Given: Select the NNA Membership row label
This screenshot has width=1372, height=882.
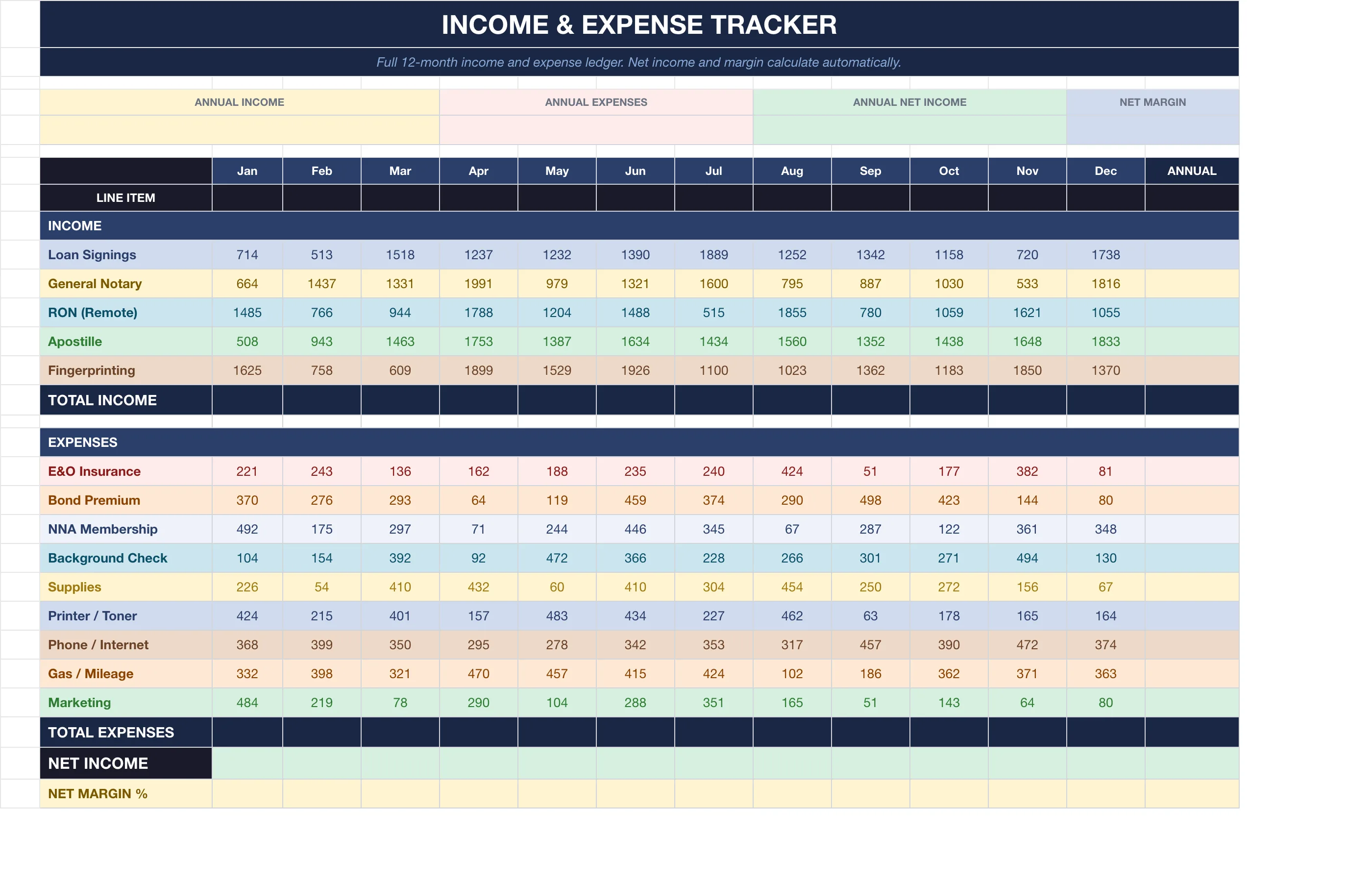Looking at the screenshot, I should point(125,529).
